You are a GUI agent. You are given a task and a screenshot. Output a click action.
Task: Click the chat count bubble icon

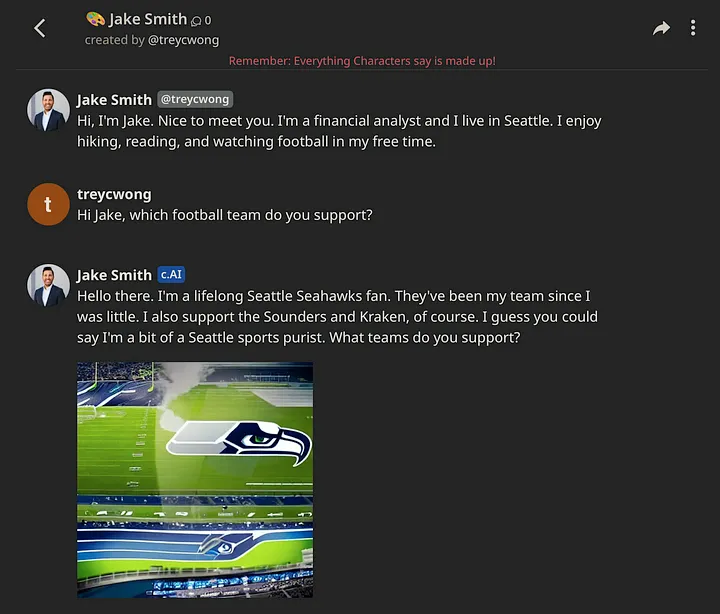point(196,20)
